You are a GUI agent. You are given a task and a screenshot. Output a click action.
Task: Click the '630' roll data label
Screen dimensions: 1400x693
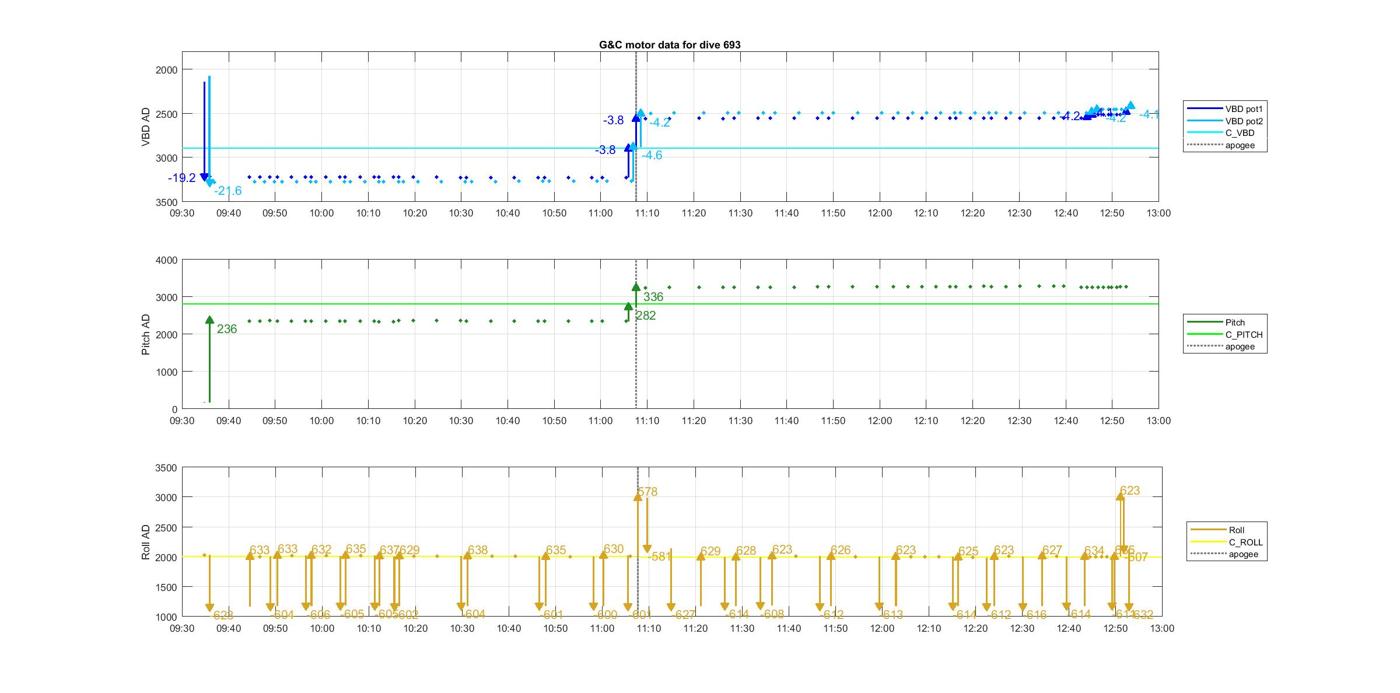tap(614, 549)
